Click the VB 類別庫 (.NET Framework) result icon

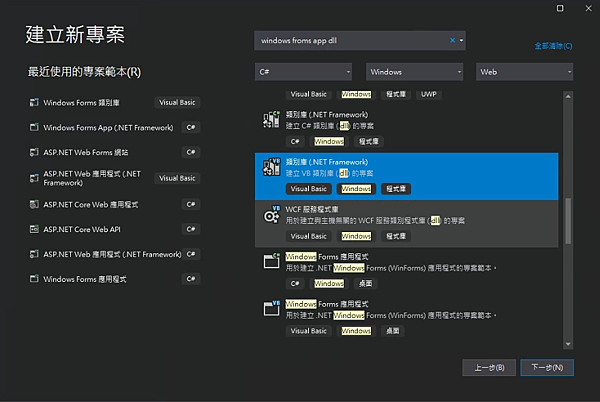(271, 167)
